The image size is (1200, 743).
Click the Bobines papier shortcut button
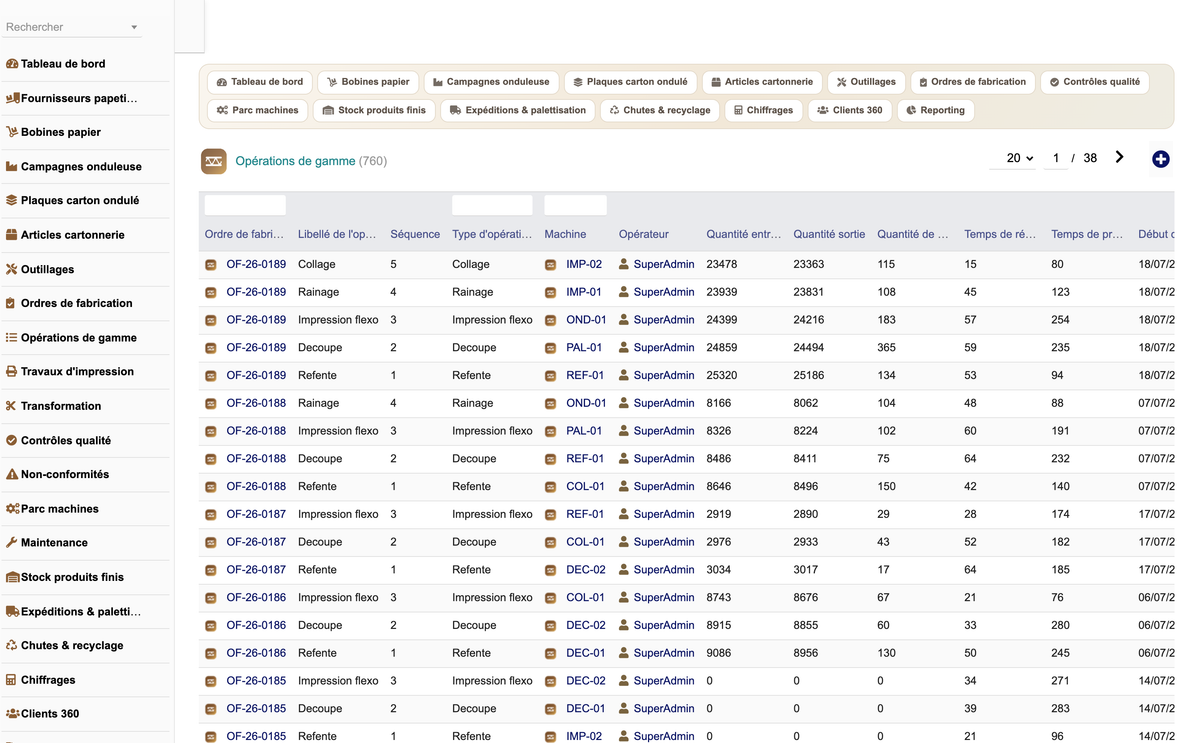tap(368, 82)
